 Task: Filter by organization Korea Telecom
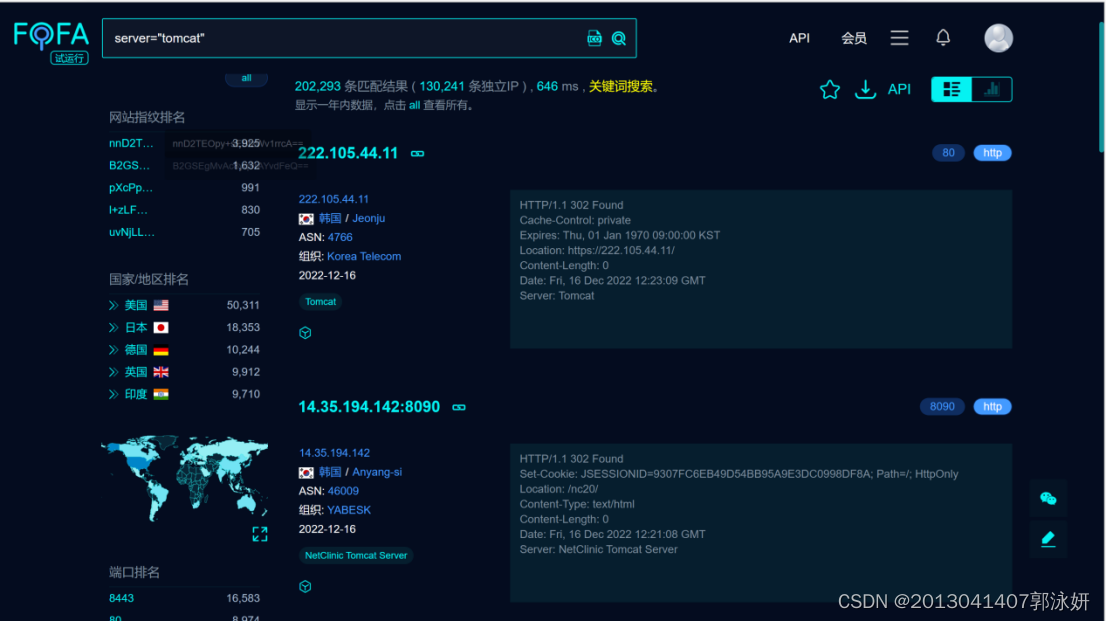tap(364, 256)
